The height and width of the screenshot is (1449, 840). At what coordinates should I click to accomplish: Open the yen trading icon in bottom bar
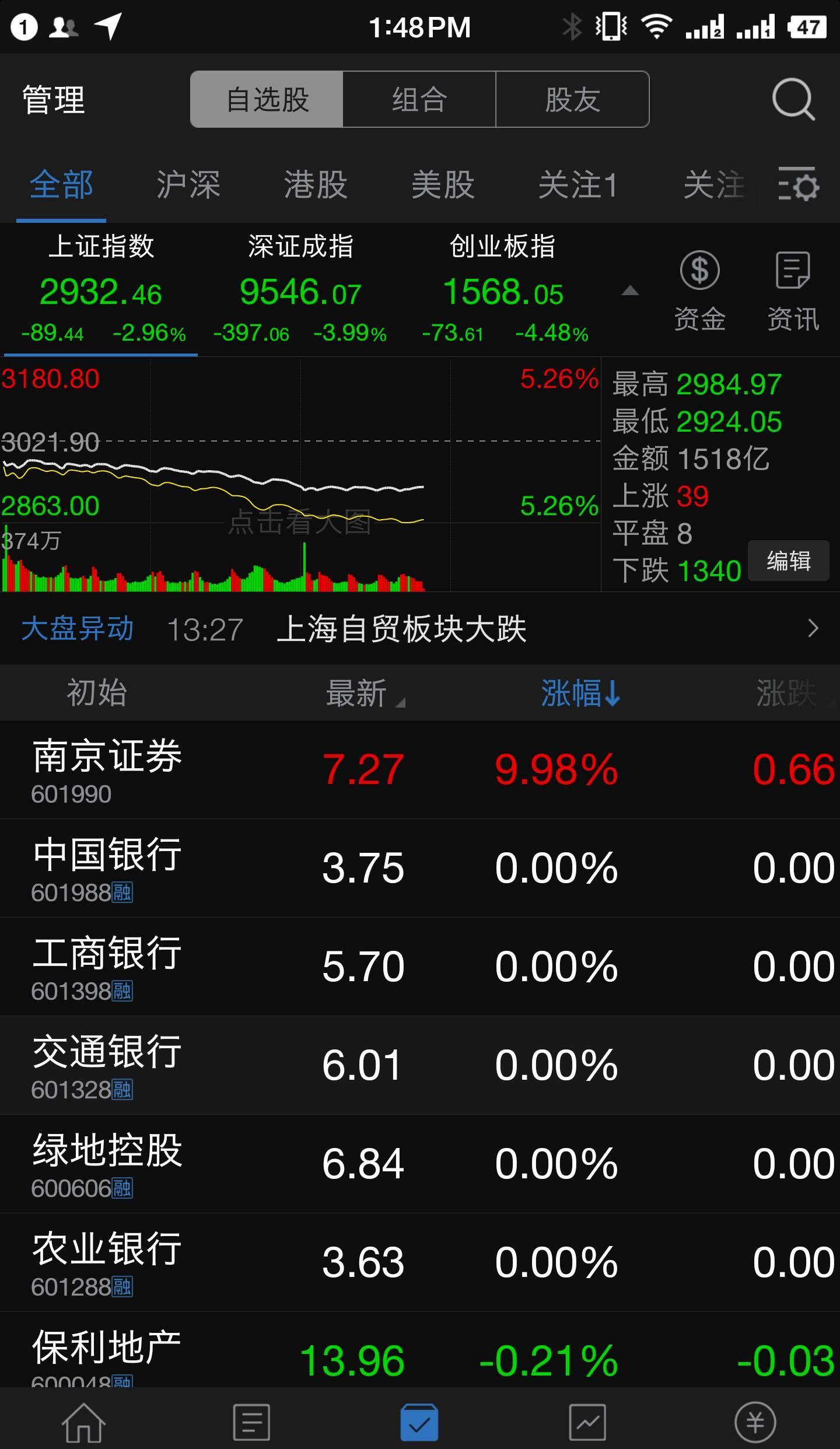point(755,1422)
